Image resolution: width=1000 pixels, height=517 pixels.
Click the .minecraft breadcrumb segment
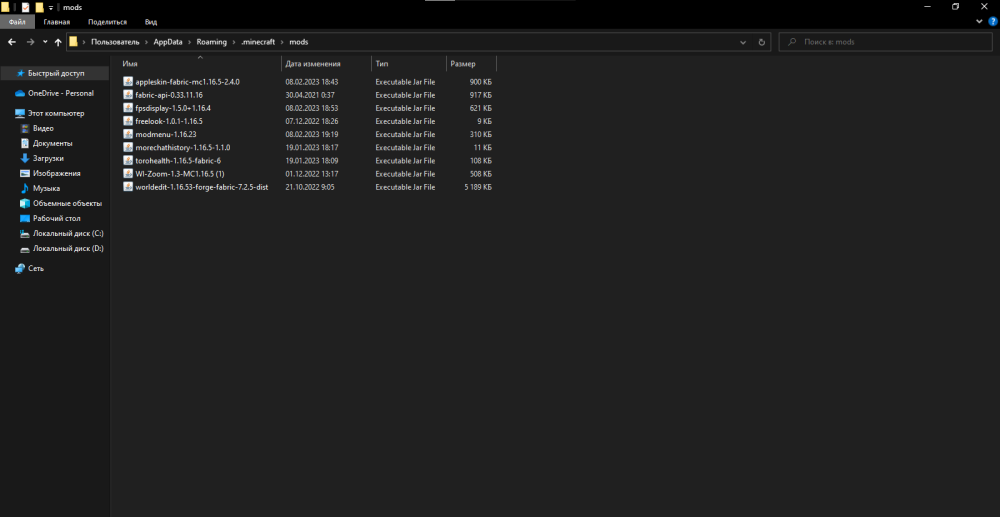pos(258,42)
